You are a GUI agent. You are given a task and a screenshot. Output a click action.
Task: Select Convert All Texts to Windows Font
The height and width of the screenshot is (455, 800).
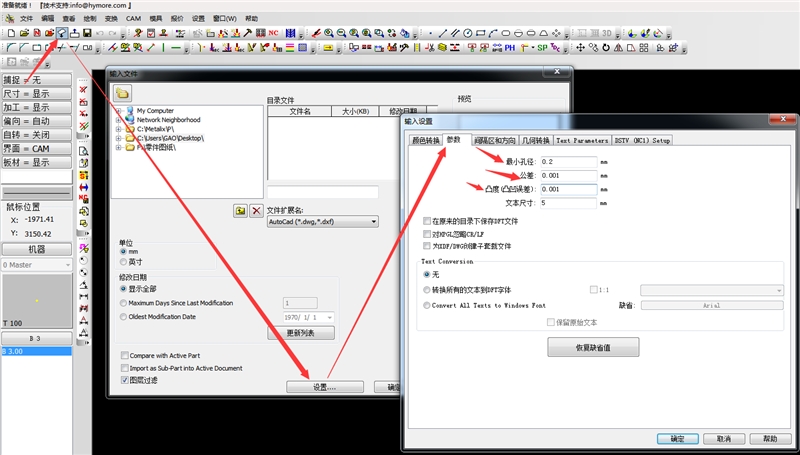point(428,305)
